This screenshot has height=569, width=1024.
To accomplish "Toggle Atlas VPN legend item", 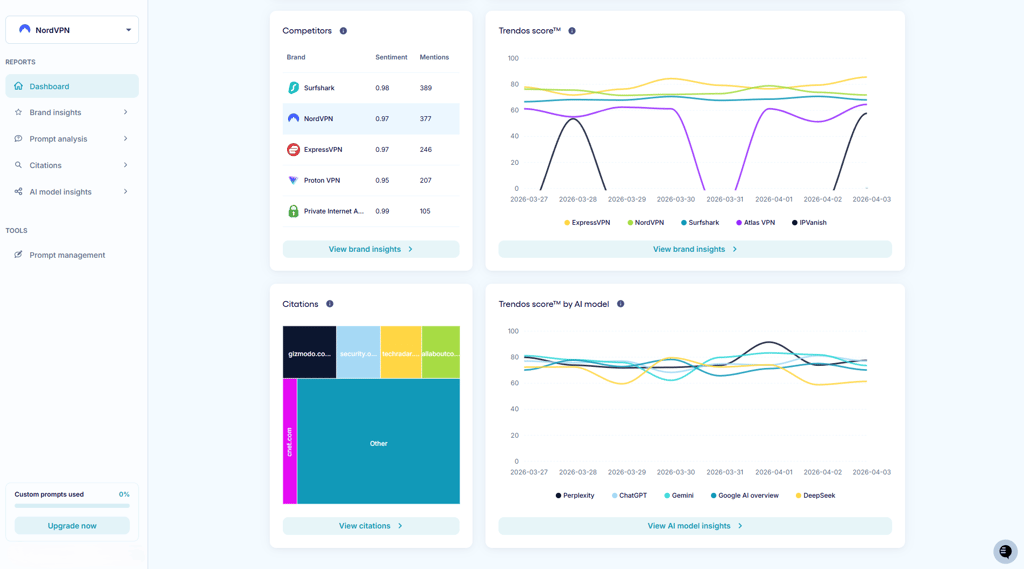I will click(756, 223).
